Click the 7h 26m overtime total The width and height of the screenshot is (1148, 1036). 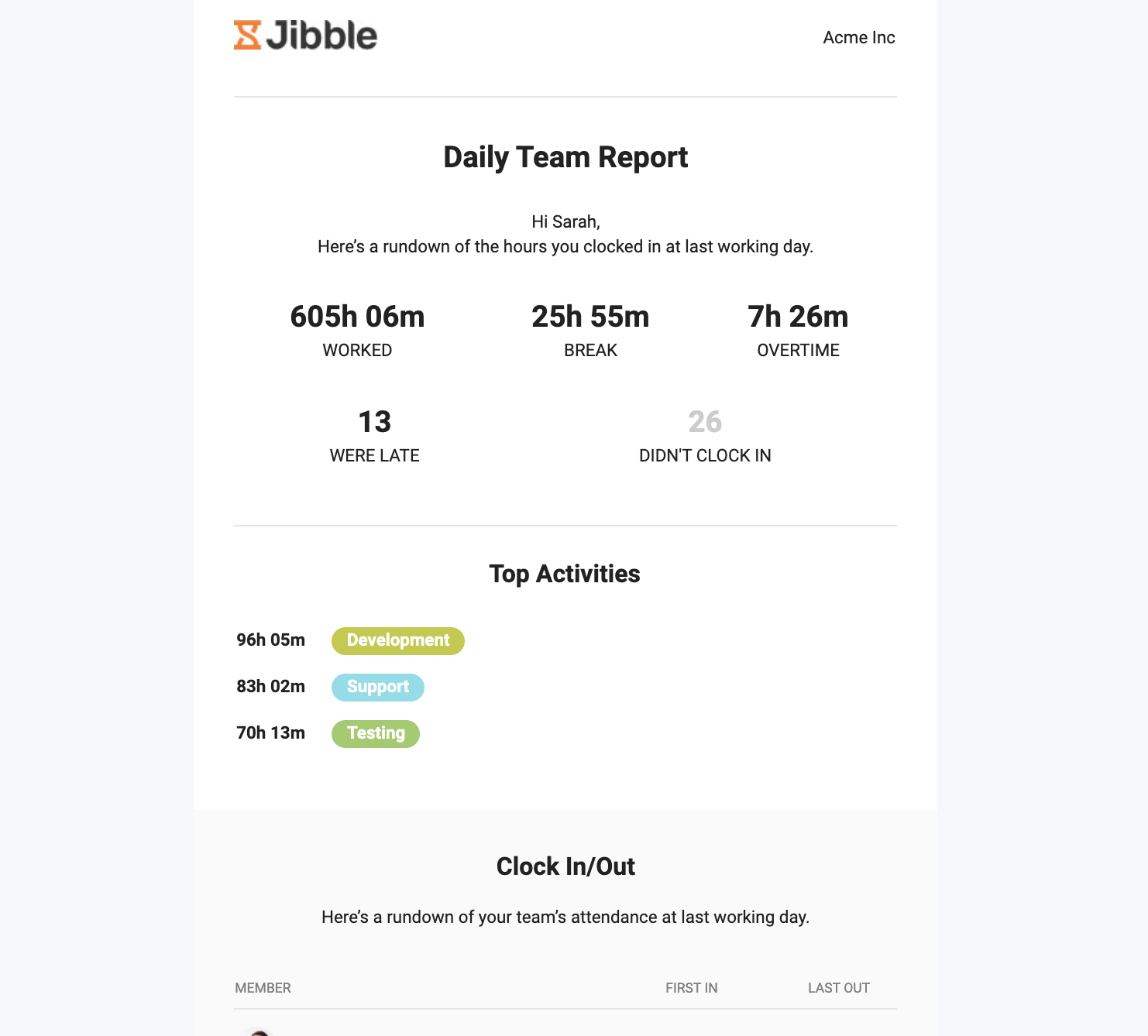(x=798, y=317)
